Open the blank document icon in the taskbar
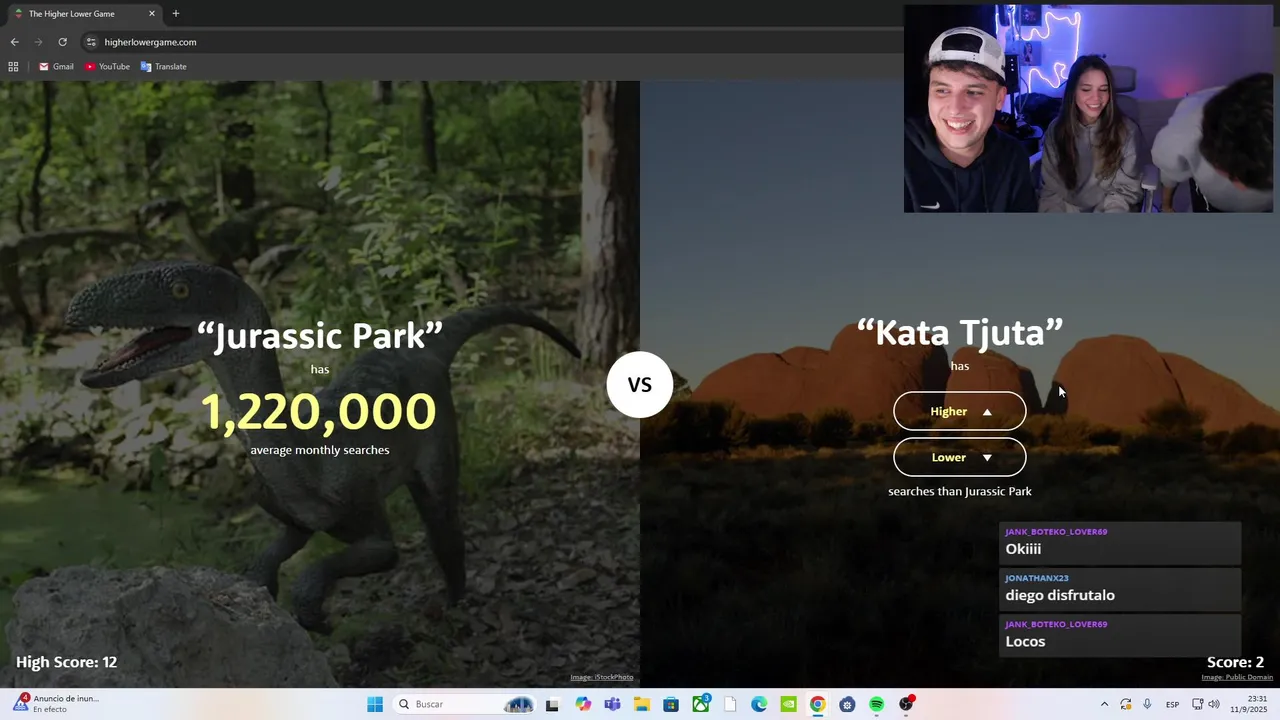This screenshot has width=1280, height=720. 730,704
